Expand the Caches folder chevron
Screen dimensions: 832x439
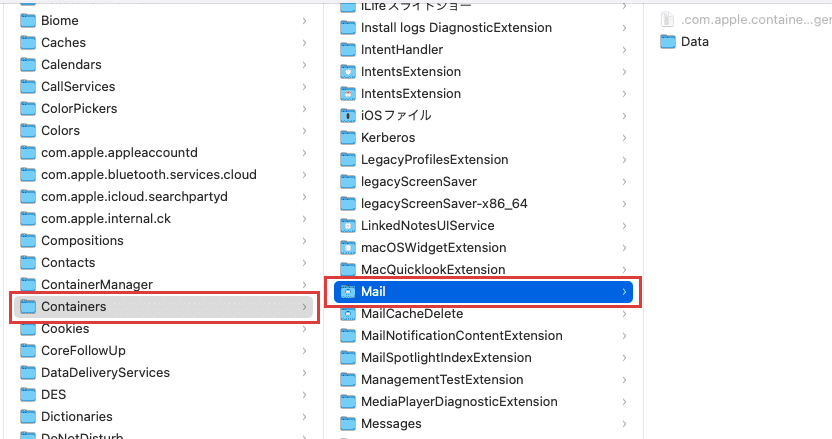tap(305, 42)
